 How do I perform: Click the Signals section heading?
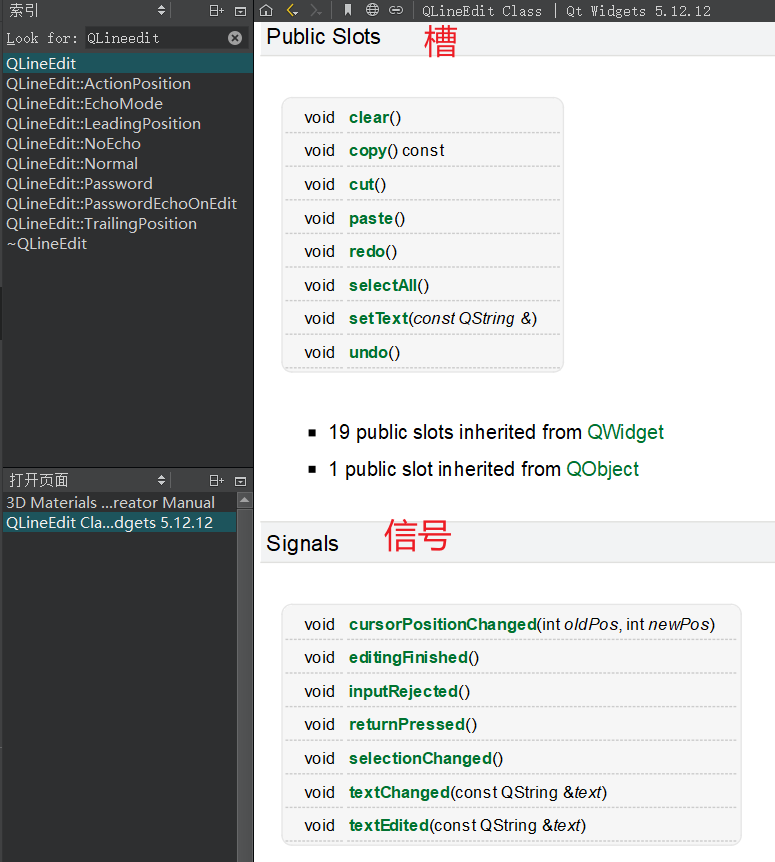point(302,544)
